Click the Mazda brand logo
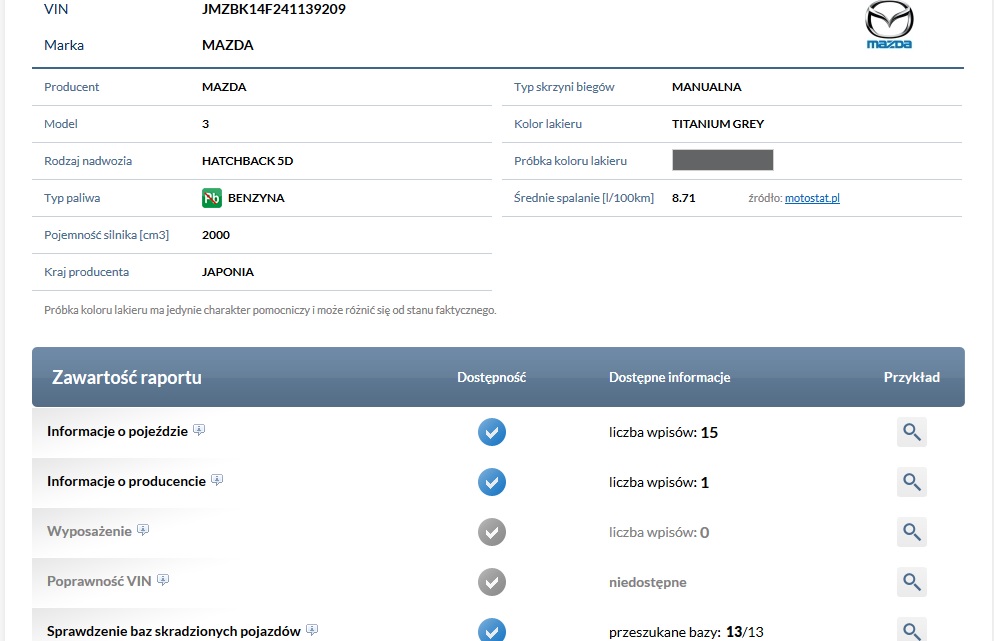This screenshot has width=994, height=641. (888, 25)
